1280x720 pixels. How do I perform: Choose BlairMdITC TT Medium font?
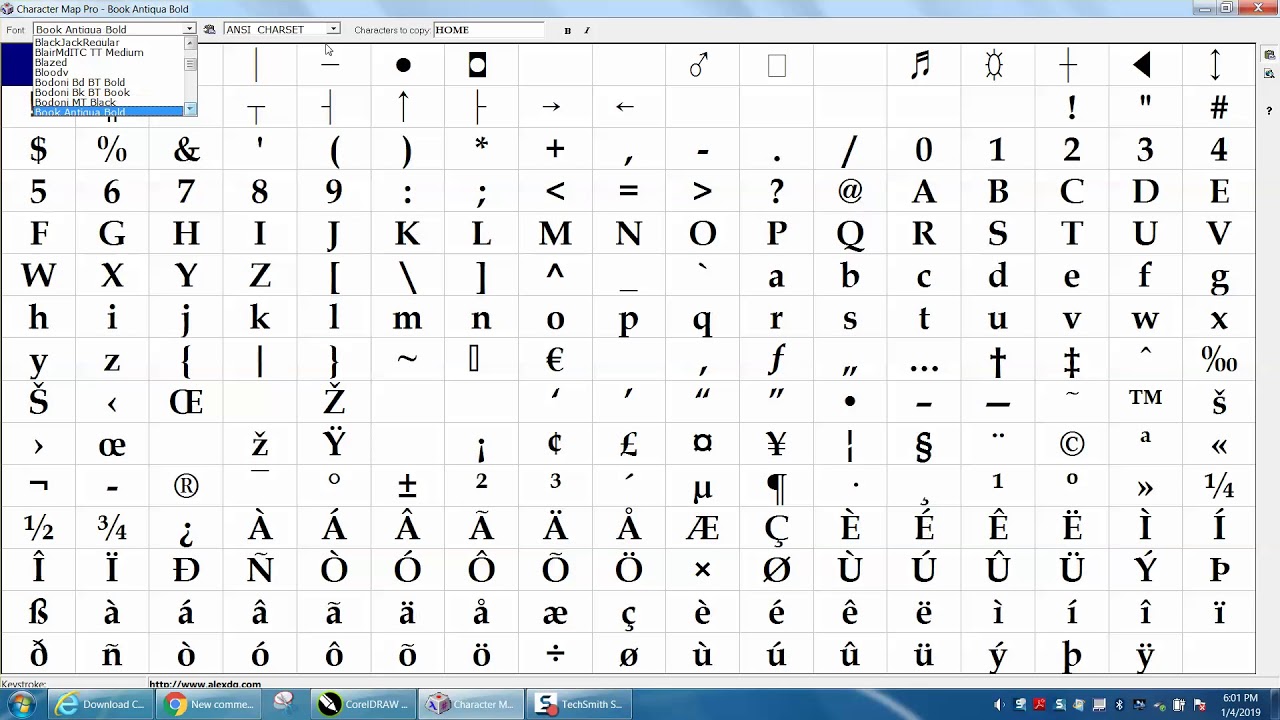(89, 53)
